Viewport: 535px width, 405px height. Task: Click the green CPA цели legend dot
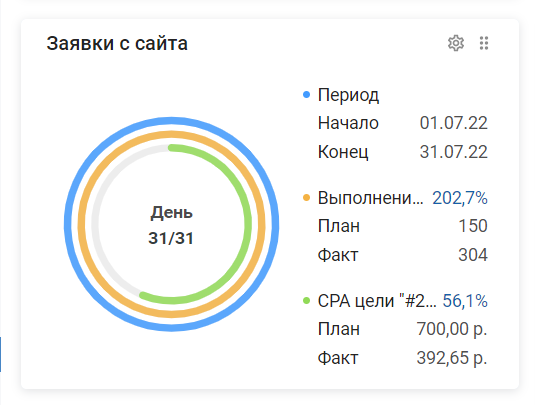tap(306, 301)
